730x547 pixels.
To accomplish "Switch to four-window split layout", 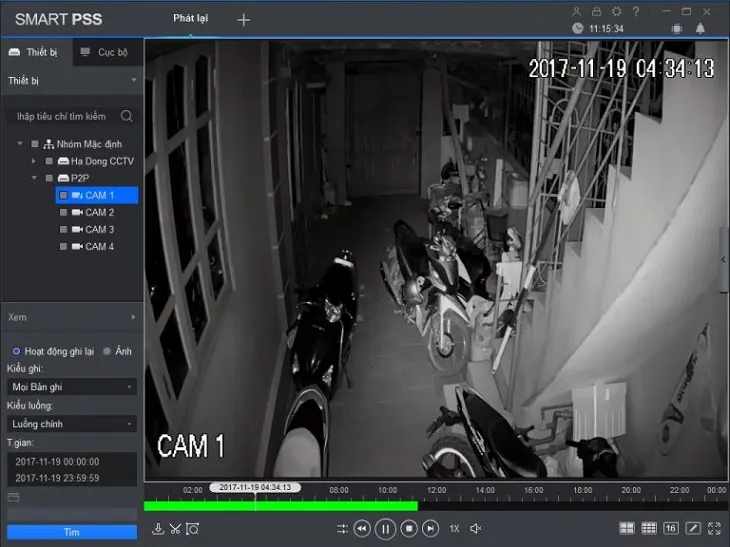I will [x=627, y=528].
